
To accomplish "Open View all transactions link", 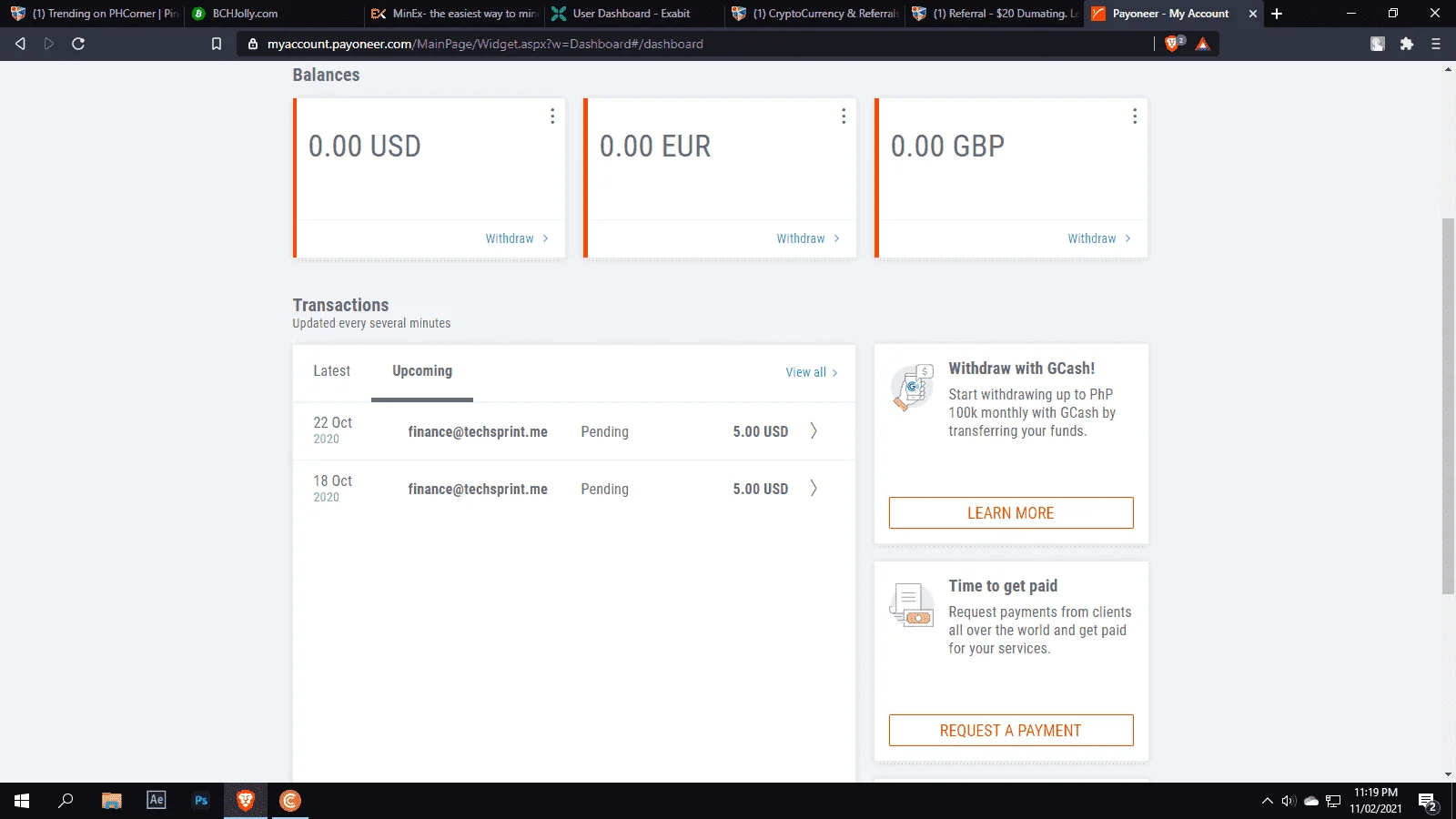I will click(x=812, y=372).
